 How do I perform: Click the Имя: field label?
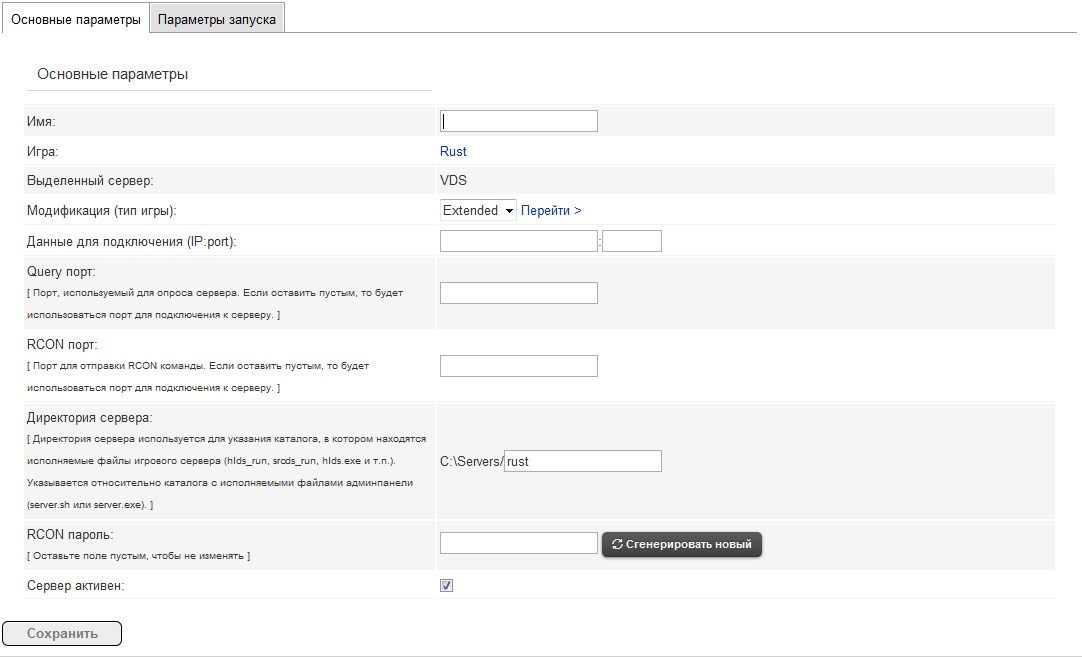point(41,121)
